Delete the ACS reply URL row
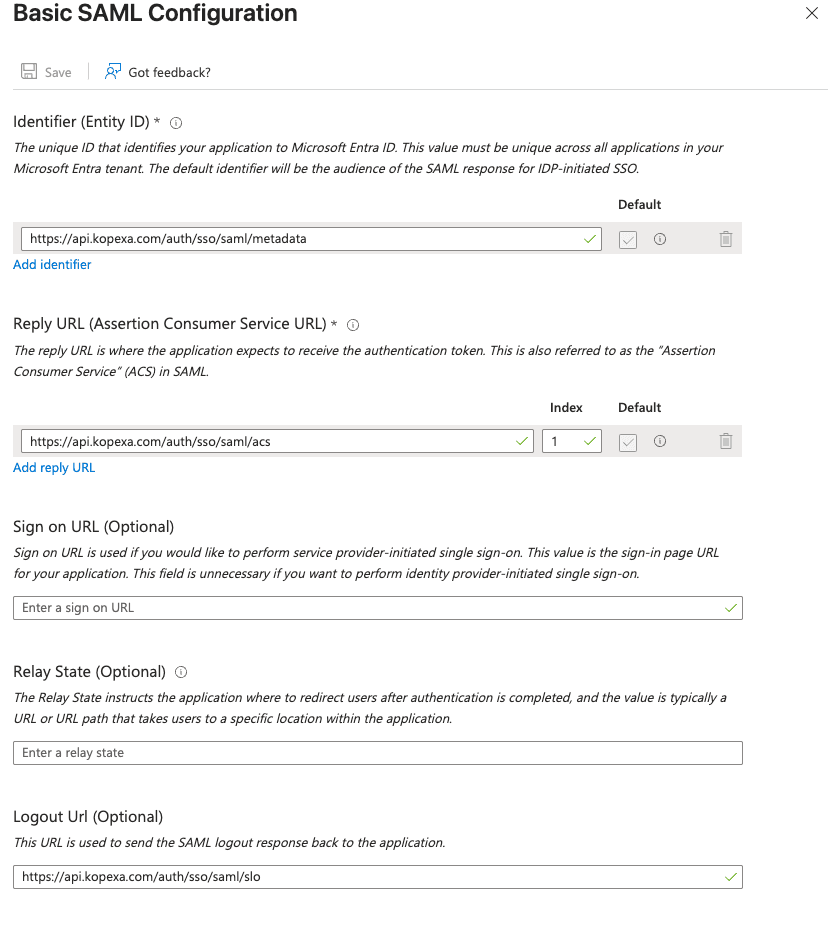 (x=725, y=441)
